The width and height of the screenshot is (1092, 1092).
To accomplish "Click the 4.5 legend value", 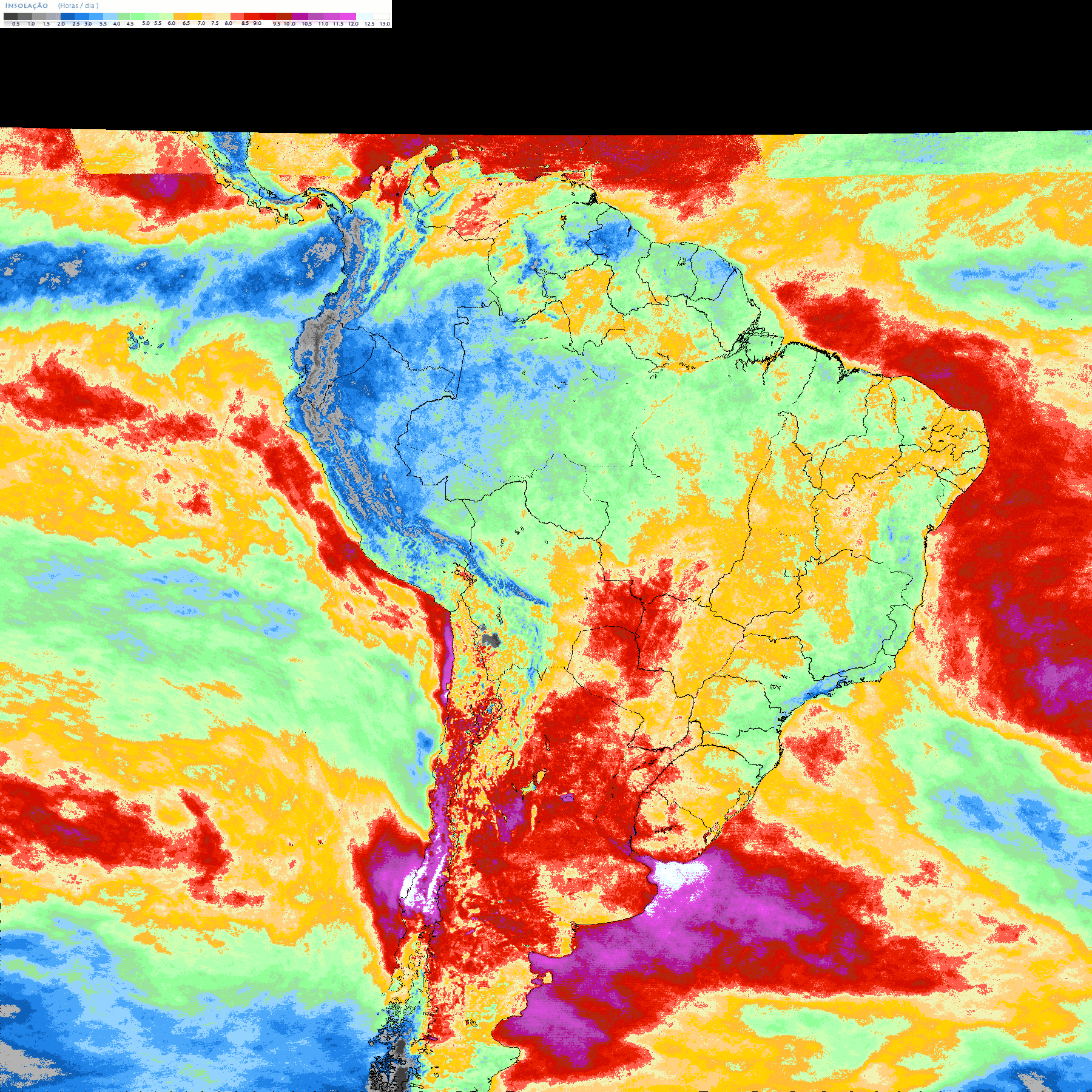I will click(x=130, y=24).
